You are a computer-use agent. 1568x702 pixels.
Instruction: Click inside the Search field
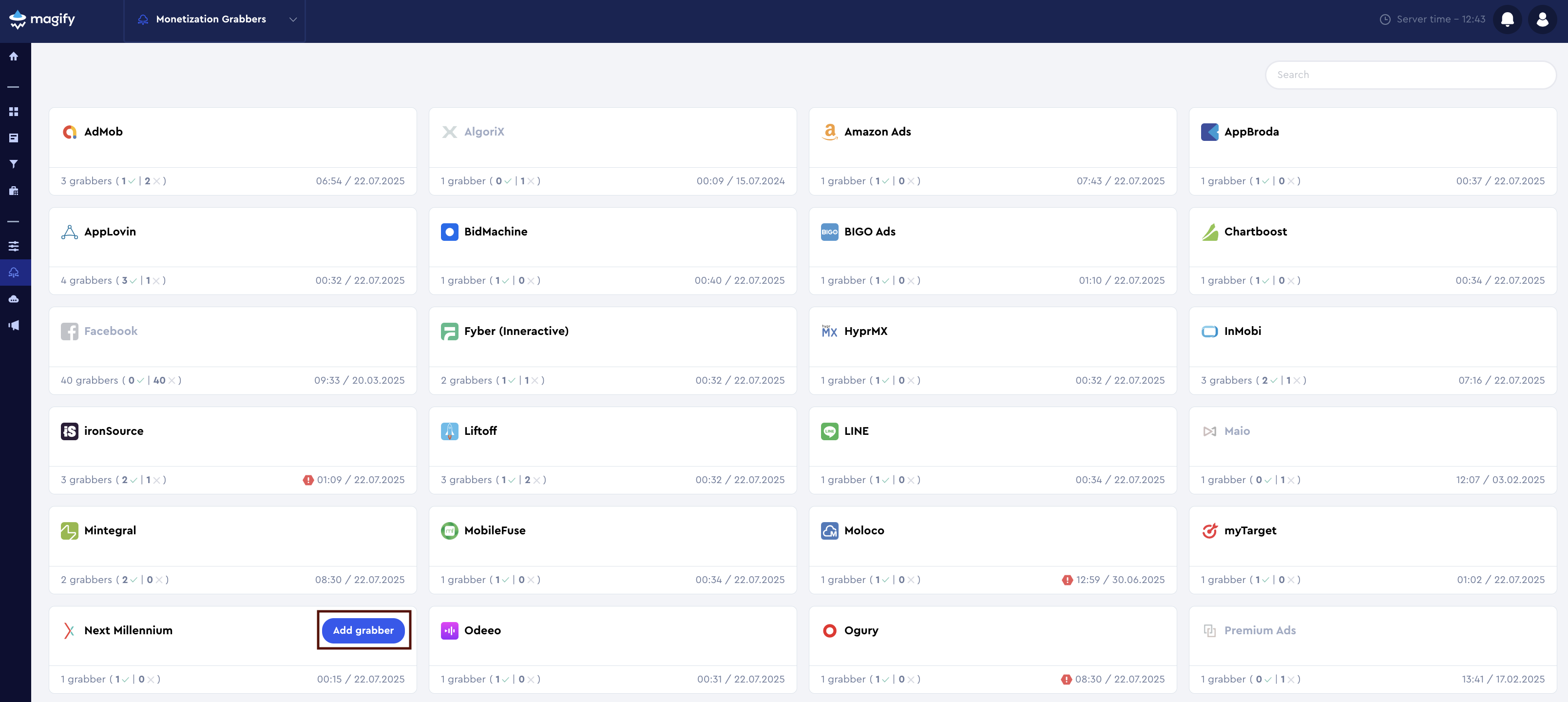(1410, 75)
